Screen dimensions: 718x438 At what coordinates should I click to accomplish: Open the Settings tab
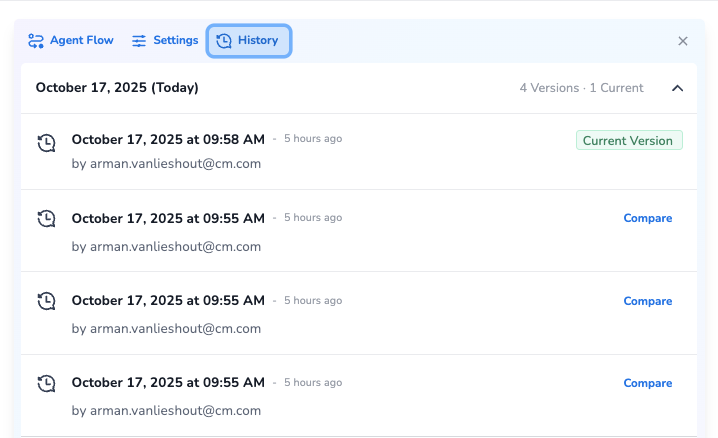pos(175,41)
